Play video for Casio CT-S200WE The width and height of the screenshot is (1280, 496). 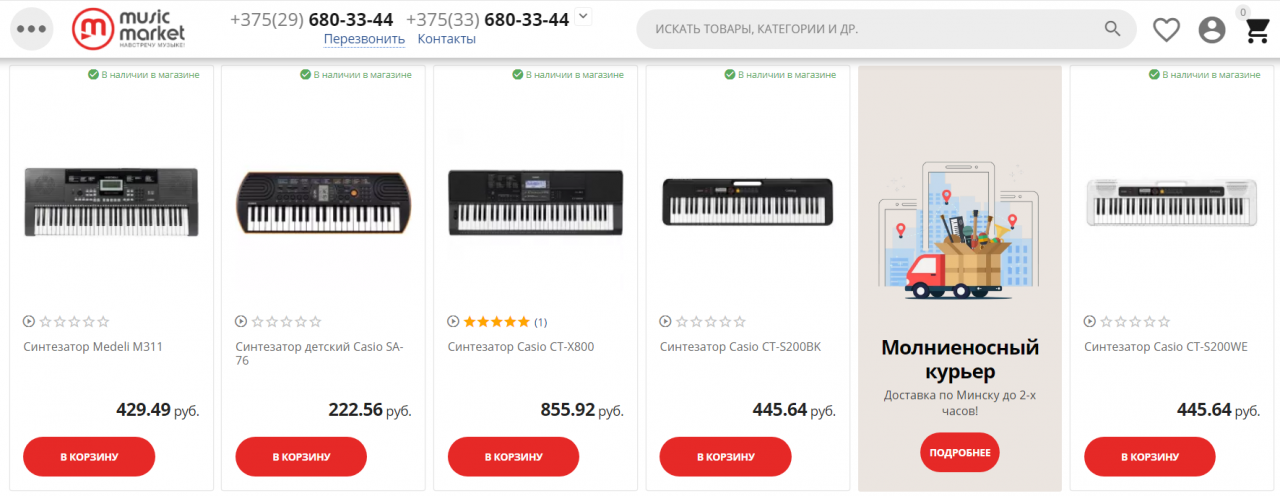point(1090,322)
